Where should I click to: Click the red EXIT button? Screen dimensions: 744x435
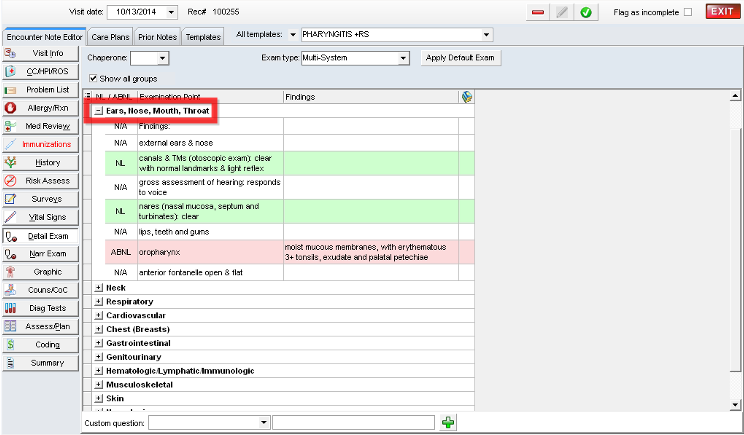pos(722,12)
